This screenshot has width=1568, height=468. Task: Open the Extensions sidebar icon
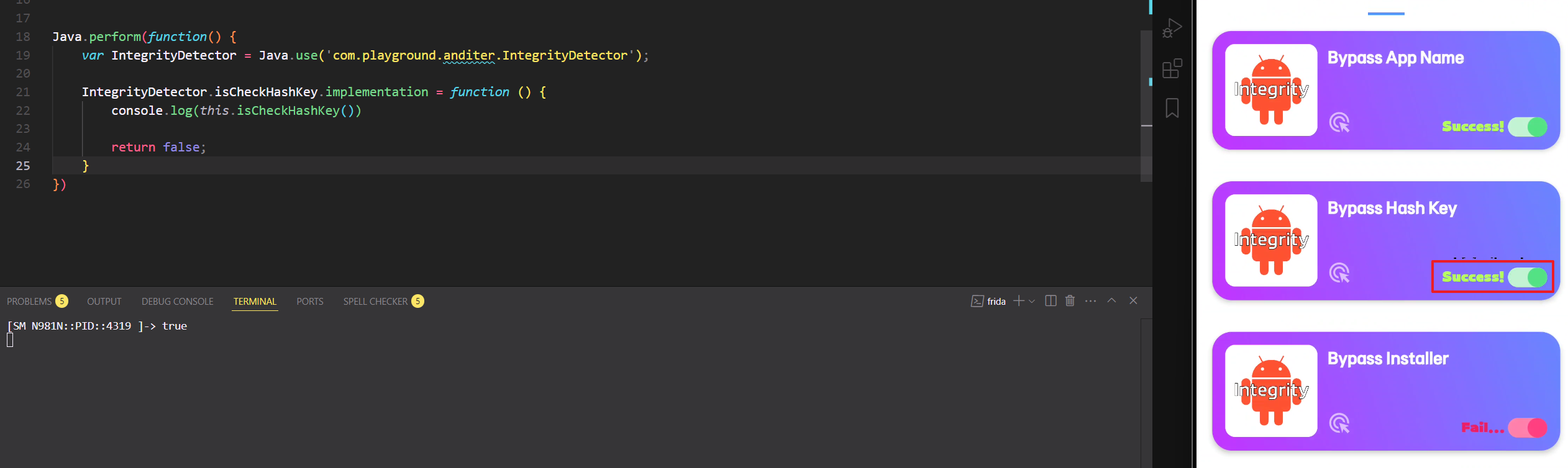pyautogui.click(x=1172, y=68)
